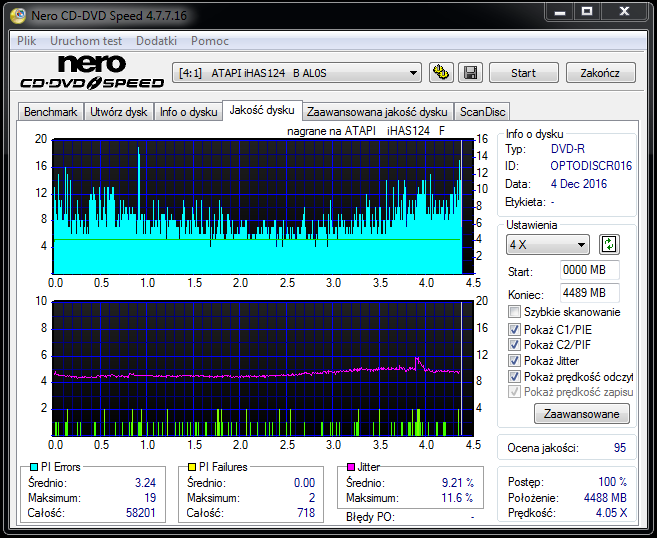Click the Błędy PO label
The width and height of the screenshot is (657, 538).
click(370, 517)
